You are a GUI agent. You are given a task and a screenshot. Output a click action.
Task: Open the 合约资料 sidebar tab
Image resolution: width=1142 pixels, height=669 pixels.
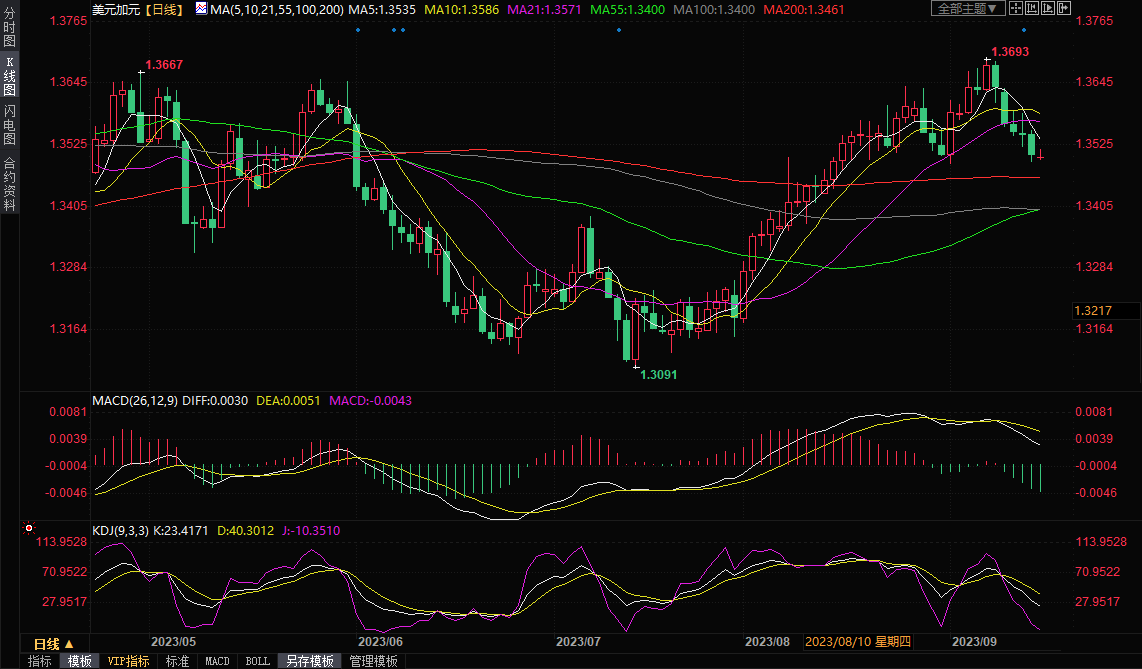[9, 184]
